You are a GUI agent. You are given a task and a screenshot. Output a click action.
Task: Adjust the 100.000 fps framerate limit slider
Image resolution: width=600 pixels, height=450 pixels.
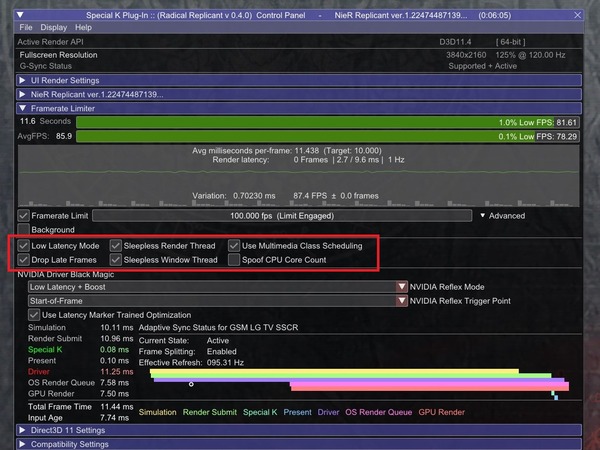click(282, 215)
